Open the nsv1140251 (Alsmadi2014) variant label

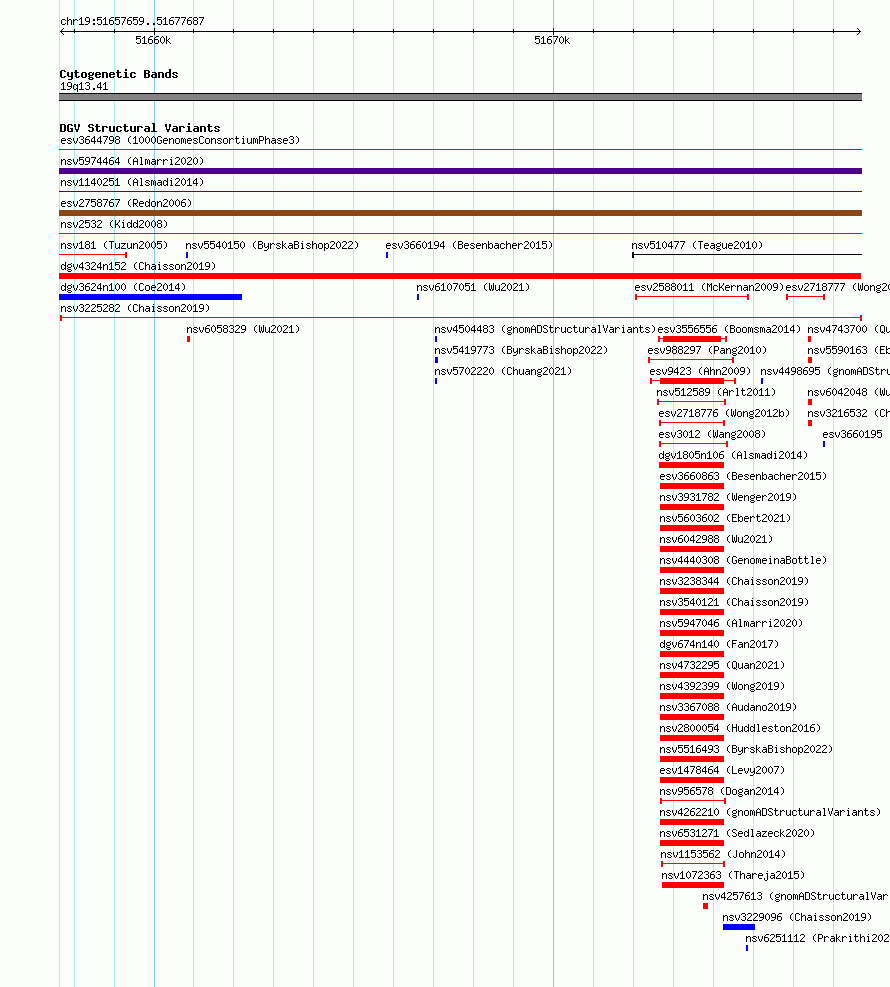tap(132, 183)
